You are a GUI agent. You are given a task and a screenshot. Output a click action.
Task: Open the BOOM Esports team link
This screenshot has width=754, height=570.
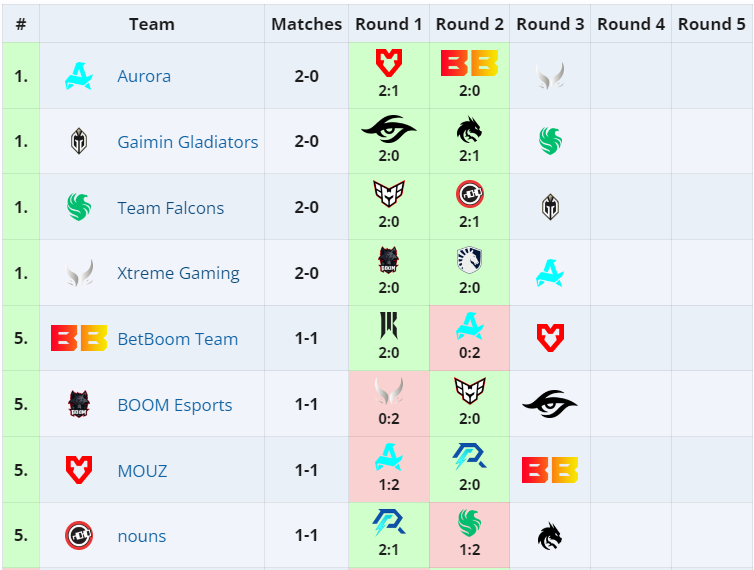(175, 405)
